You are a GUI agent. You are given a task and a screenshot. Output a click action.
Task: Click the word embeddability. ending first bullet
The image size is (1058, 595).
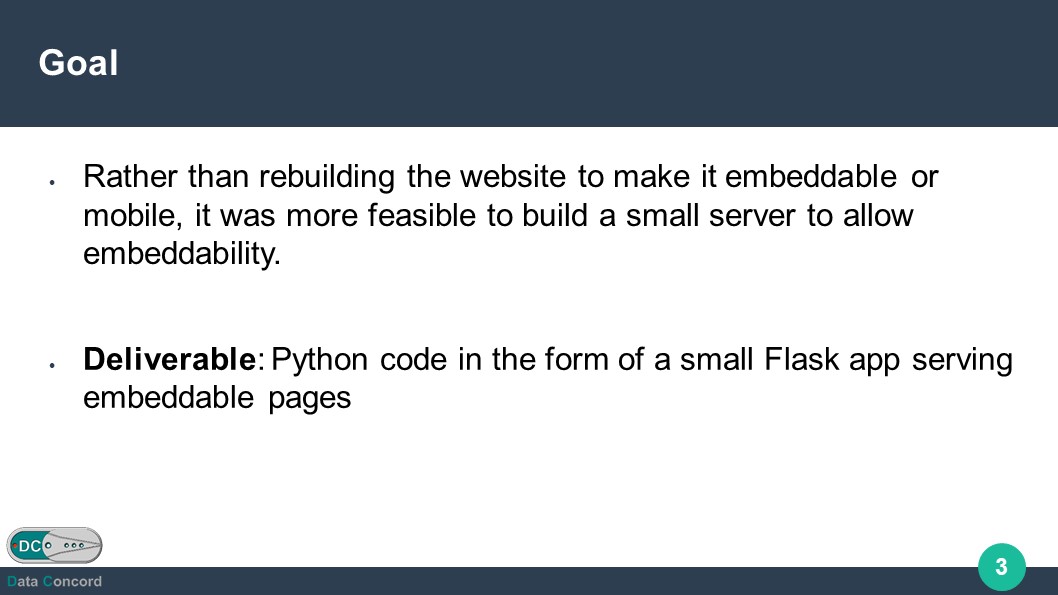click(182, 255)
